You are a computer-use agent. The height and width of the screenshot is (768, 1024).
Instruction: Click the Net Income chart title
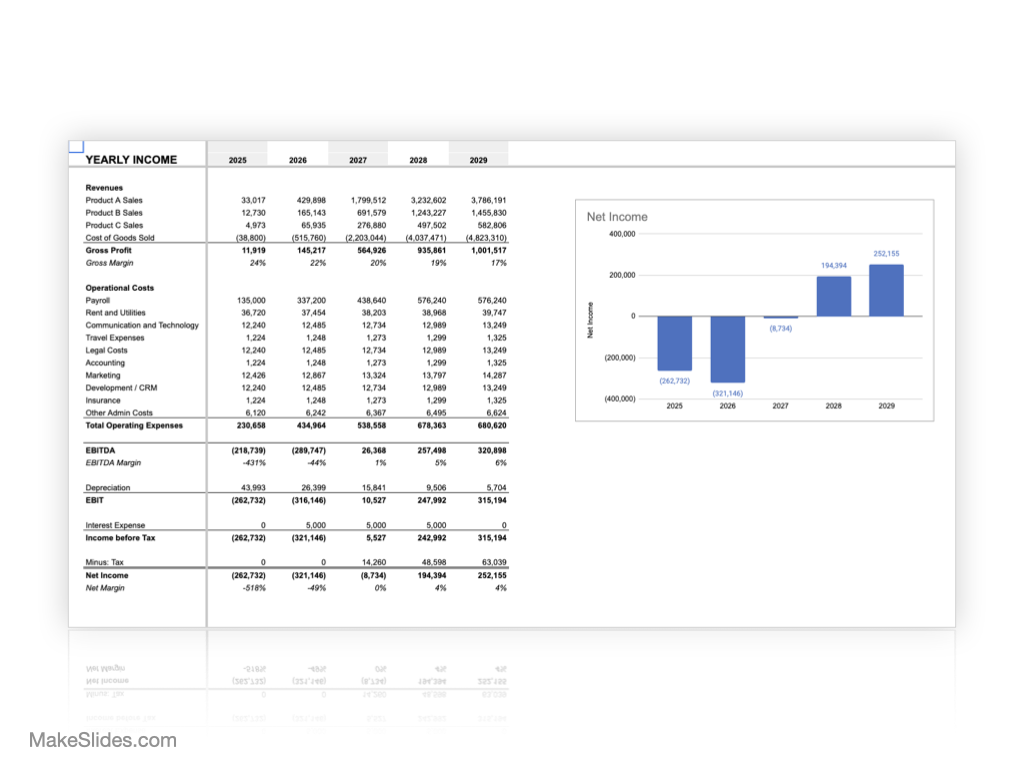(617, 217)
